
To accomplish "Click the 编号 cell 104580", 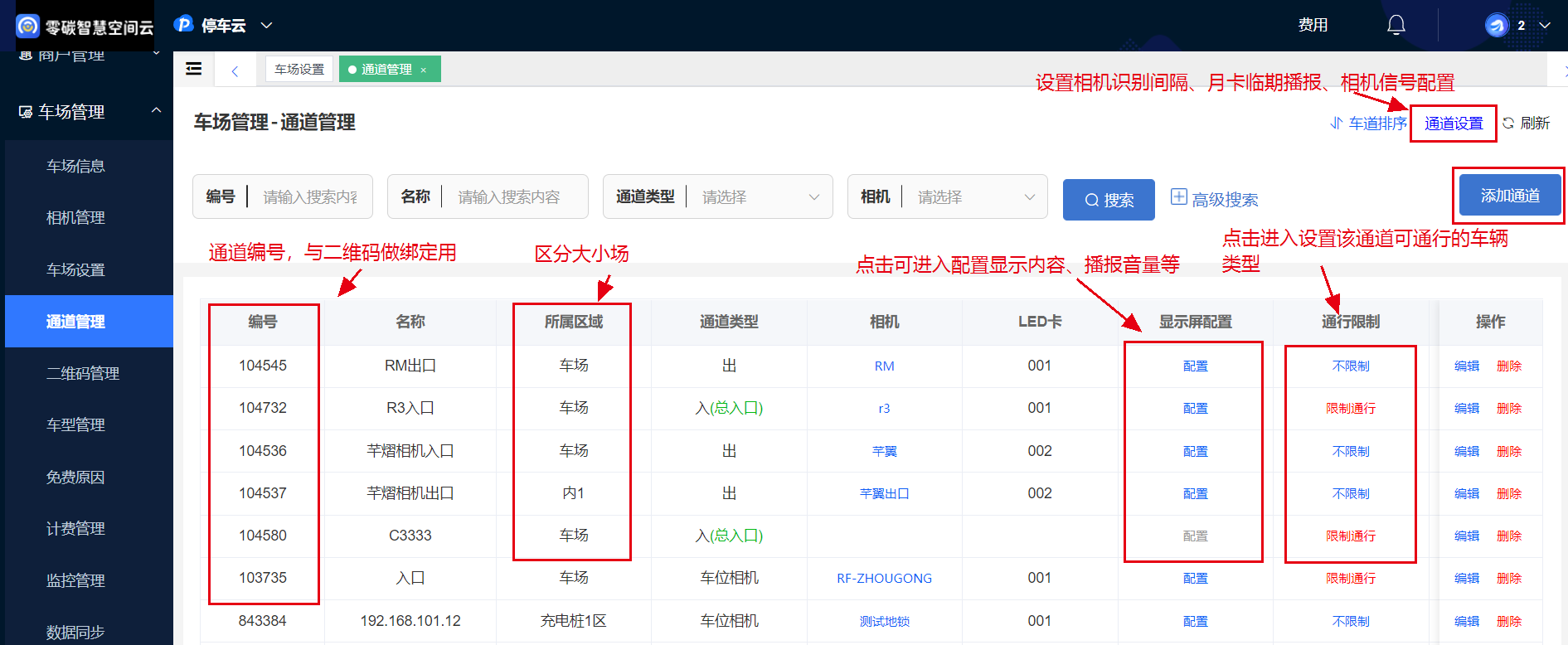I will tap(263, 536).
